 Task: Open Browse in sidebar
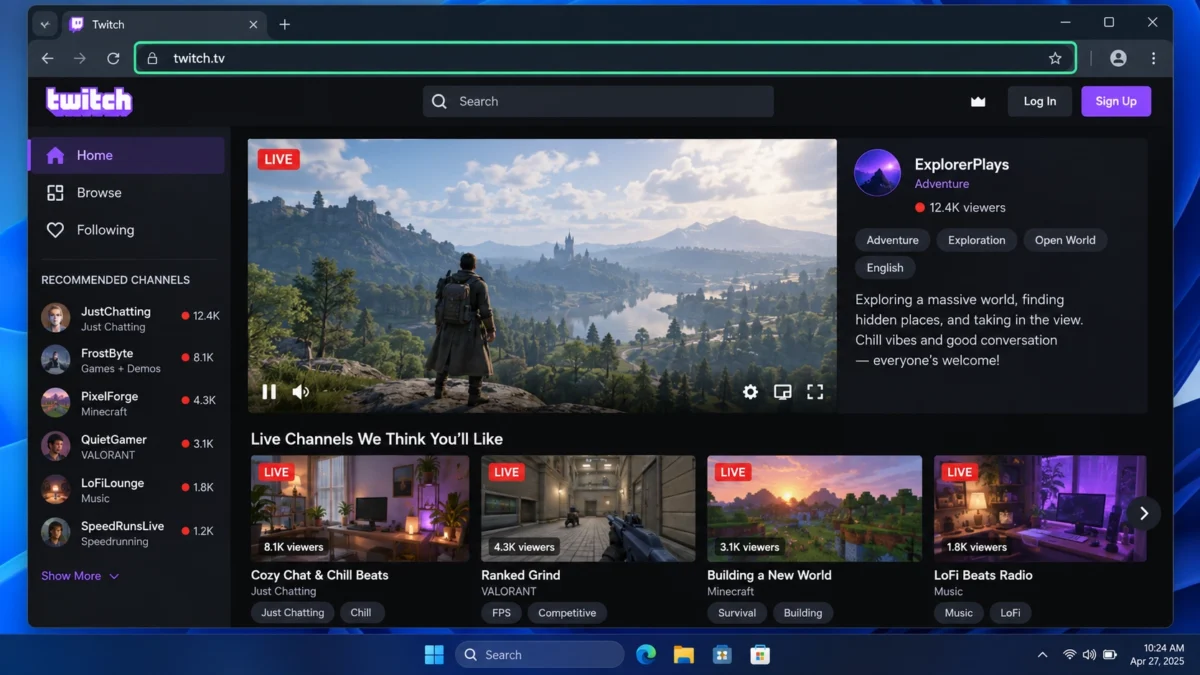pyautogui.click(x=127, y=192)
